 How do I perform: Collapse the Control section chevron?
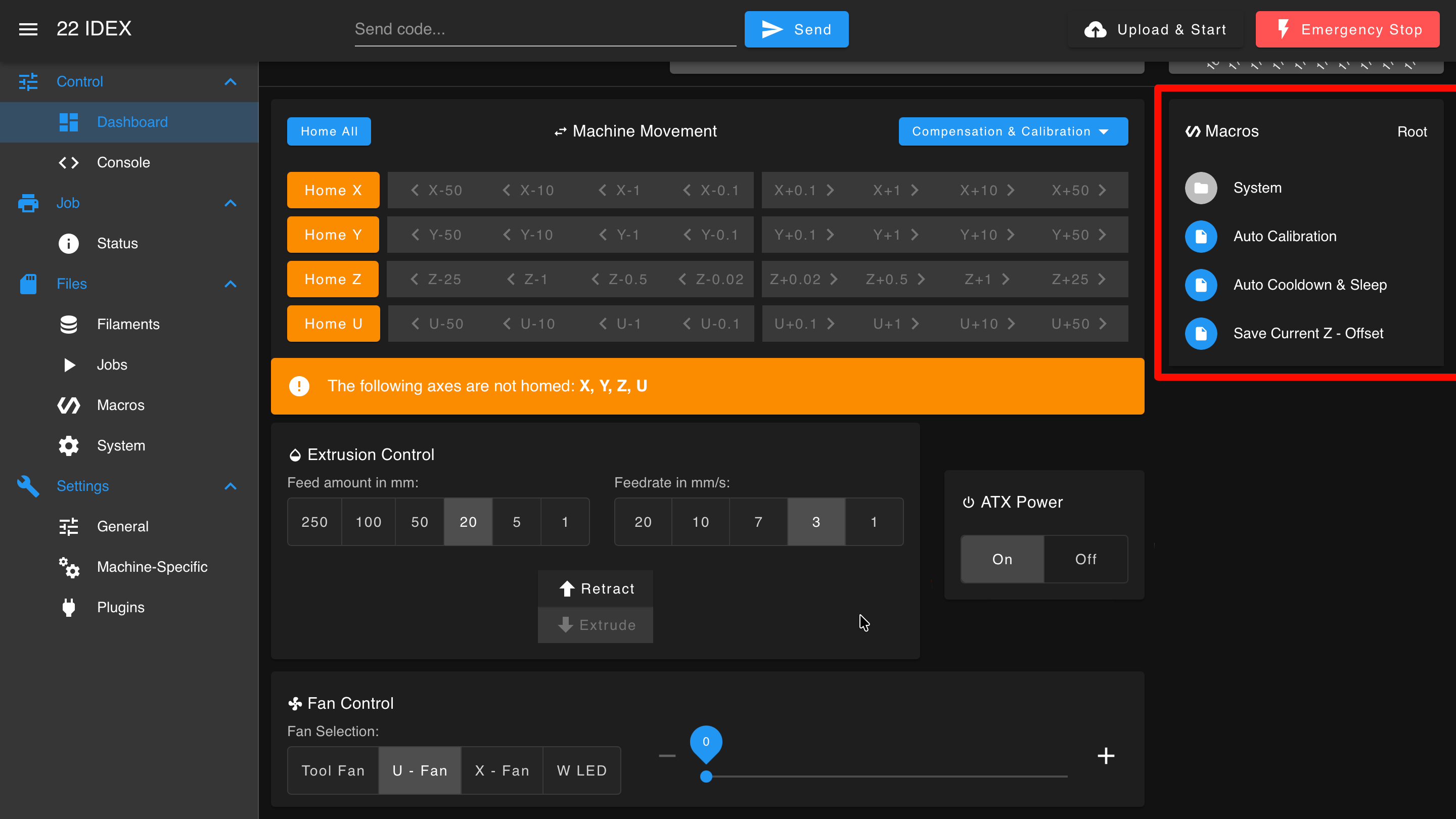click(x=230, y=82)
